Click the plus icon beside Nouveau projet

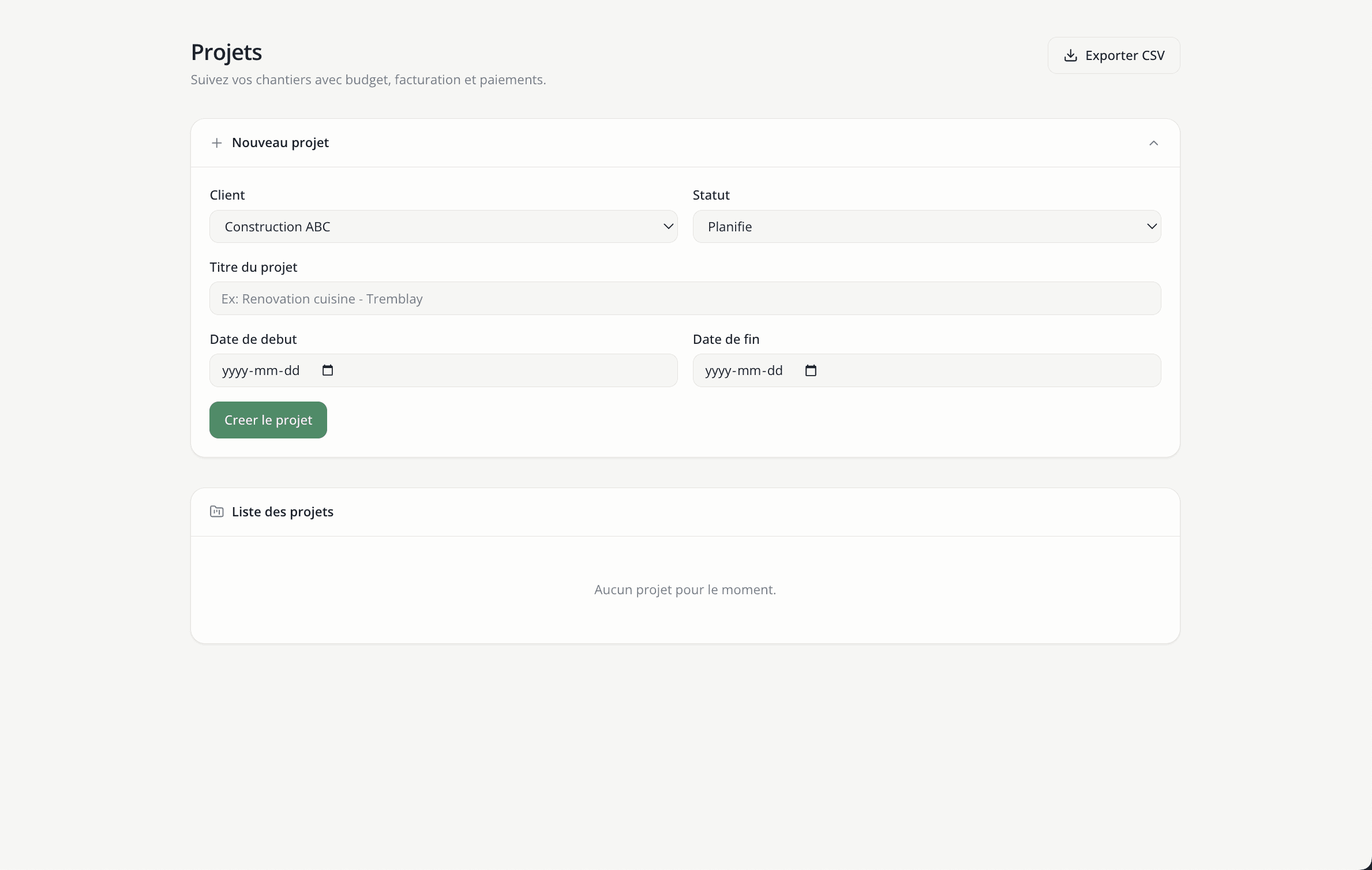point(217,143)
